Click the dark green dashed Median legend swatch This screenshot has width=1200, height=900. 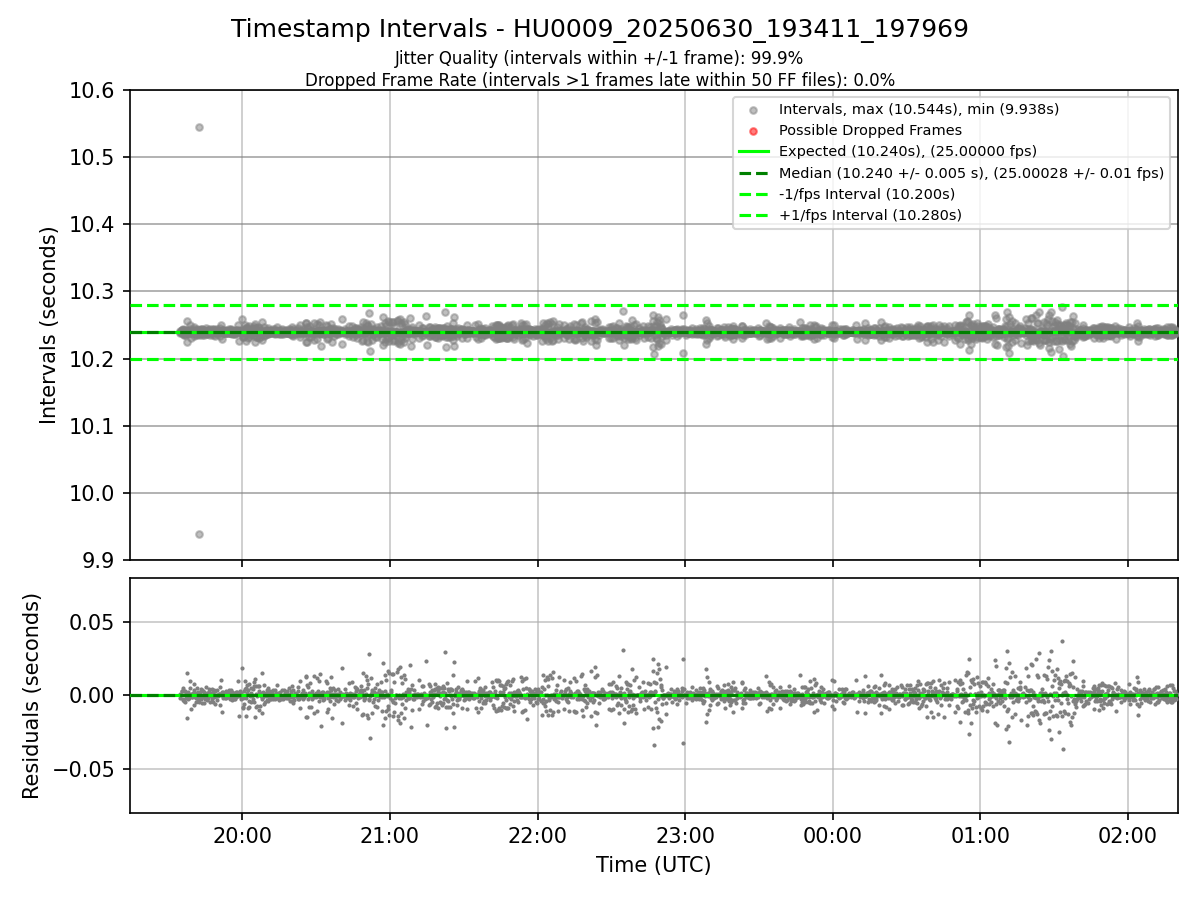tap(754, 173)
